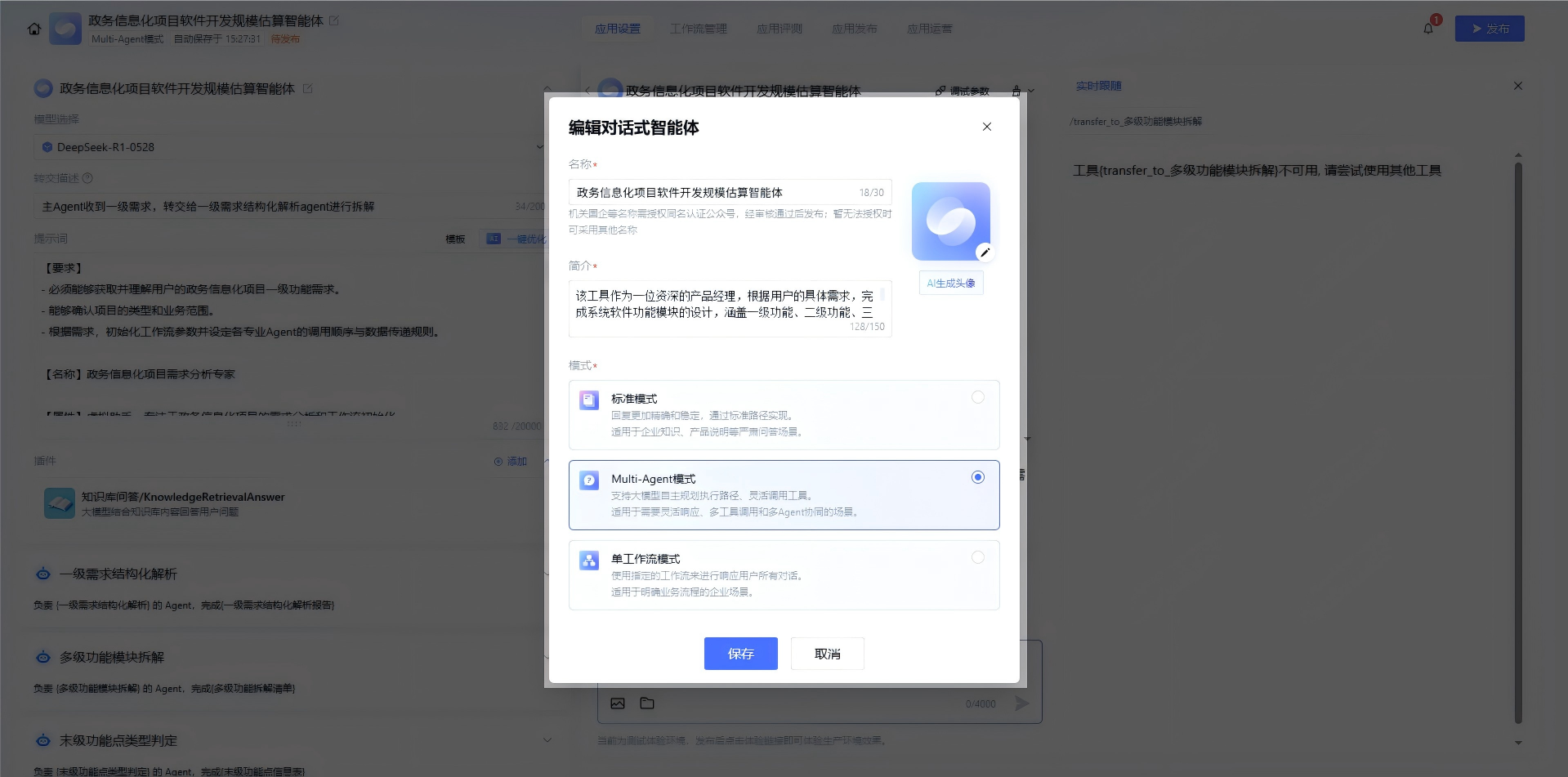
Task: Open 调试参数 debug settings
Action: (963, 91)
